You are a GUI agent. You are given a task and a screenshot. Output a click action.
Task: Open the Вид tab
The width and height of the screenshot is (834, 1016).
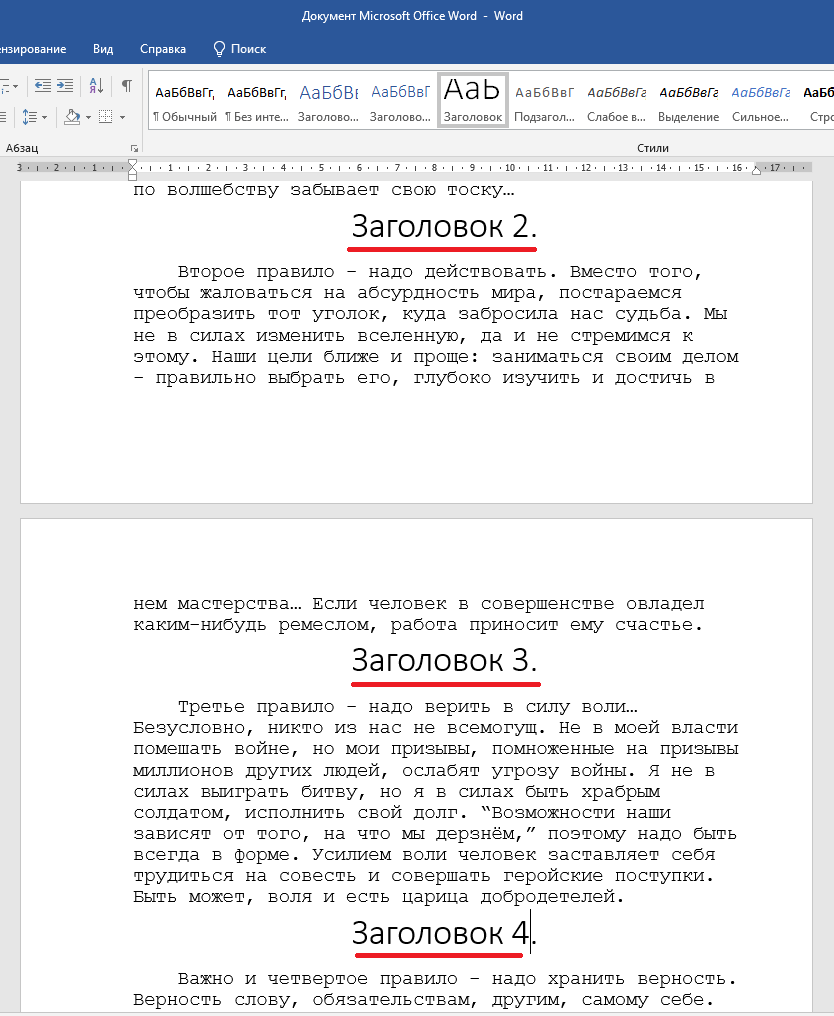coord(102,49)
